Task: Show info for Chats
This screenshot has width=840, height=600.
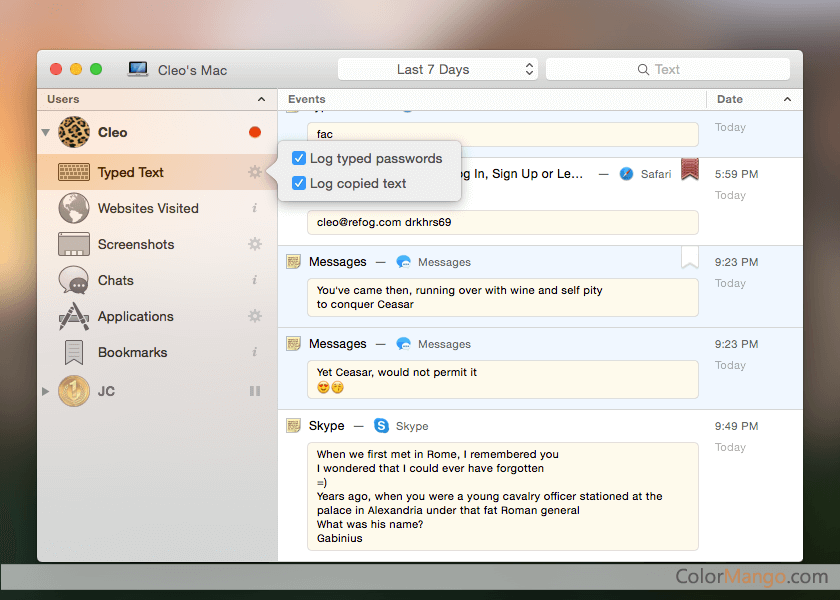Action: (x=255, y=280)
